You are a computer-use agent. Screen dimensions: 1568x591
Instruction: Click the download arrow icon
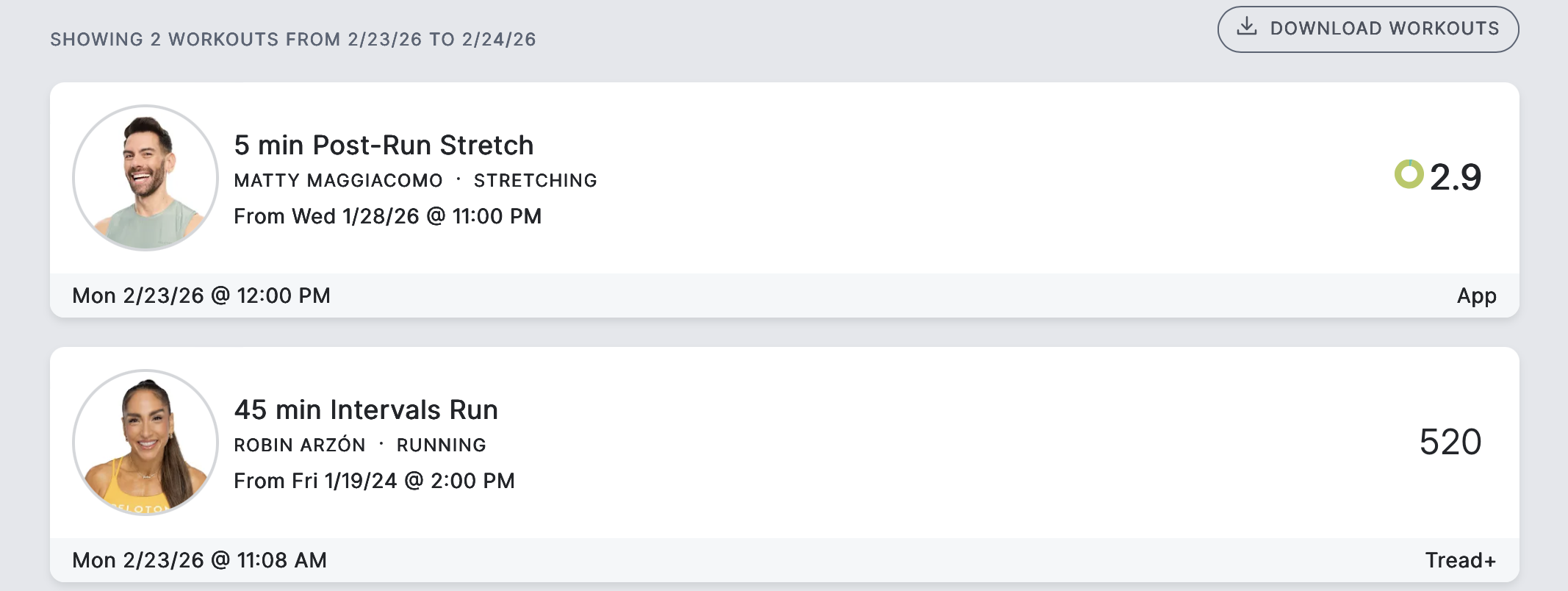tap(1246, 28)
